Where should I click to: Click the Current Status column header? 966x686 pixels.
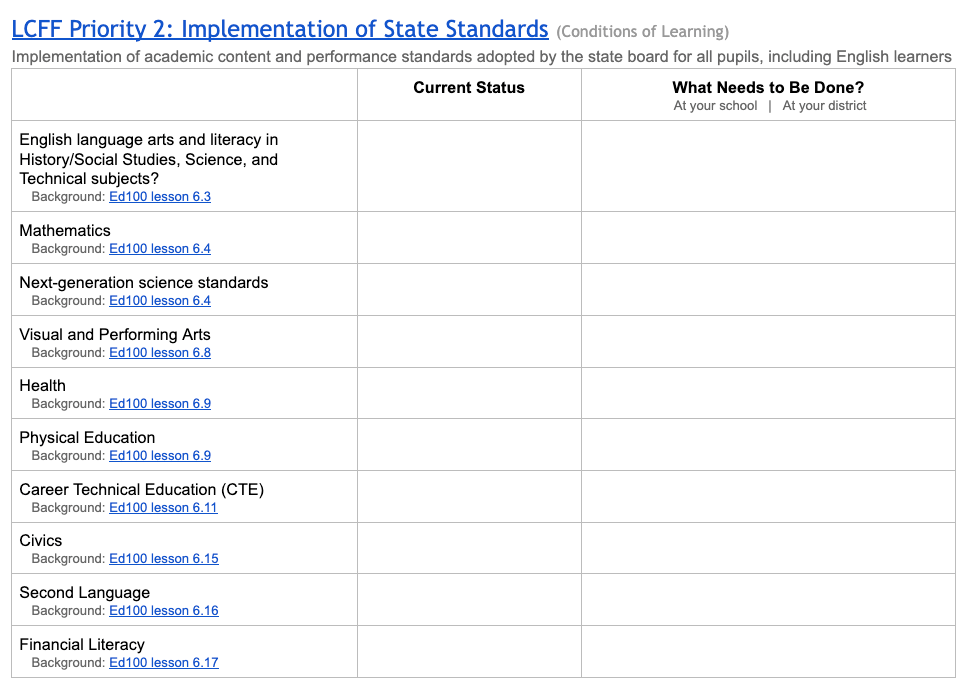tap(469, 88)
